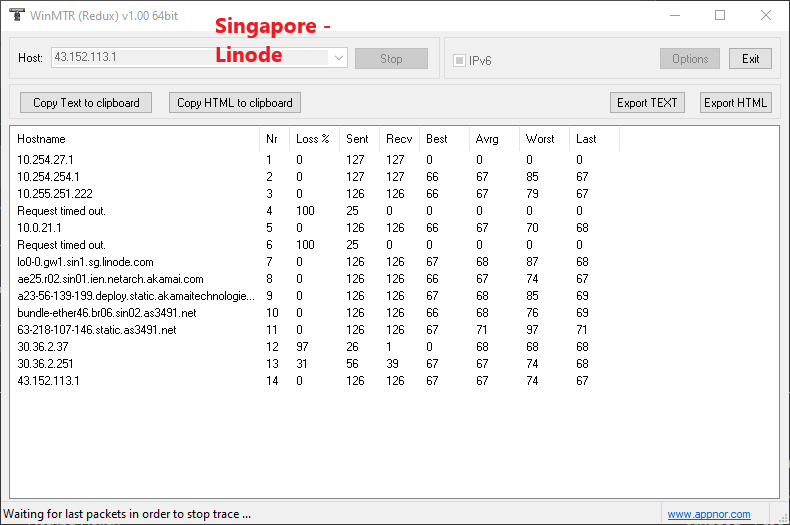Minimize the WinMTR window
The height and width of the screenshot is (525, 790).
675,15
